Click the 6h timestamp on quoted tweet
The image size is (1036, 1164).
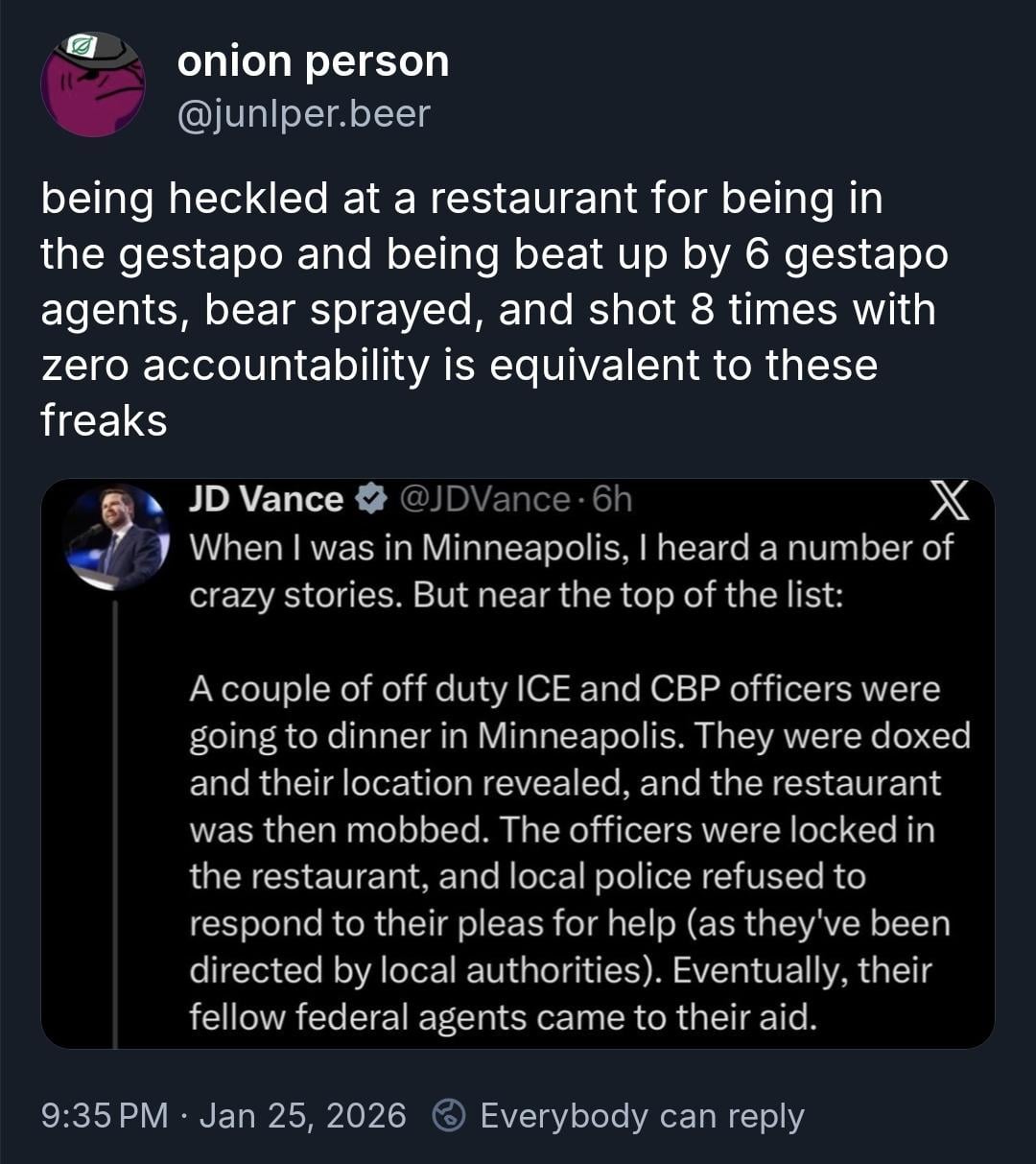point(613,499)
